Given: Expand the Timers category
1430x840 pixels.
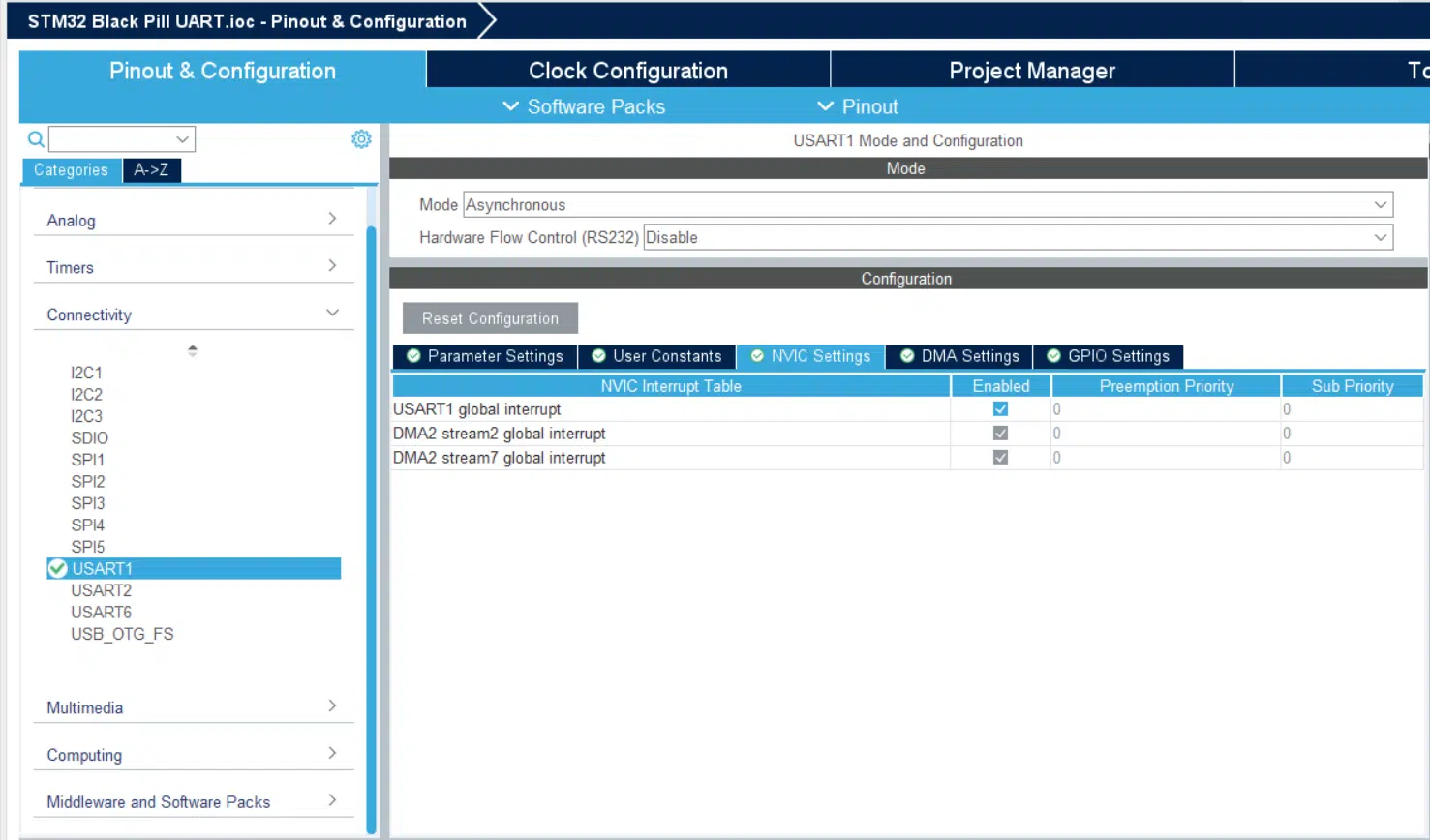Looking at the screenshot, I should click(x=194, y=267).
